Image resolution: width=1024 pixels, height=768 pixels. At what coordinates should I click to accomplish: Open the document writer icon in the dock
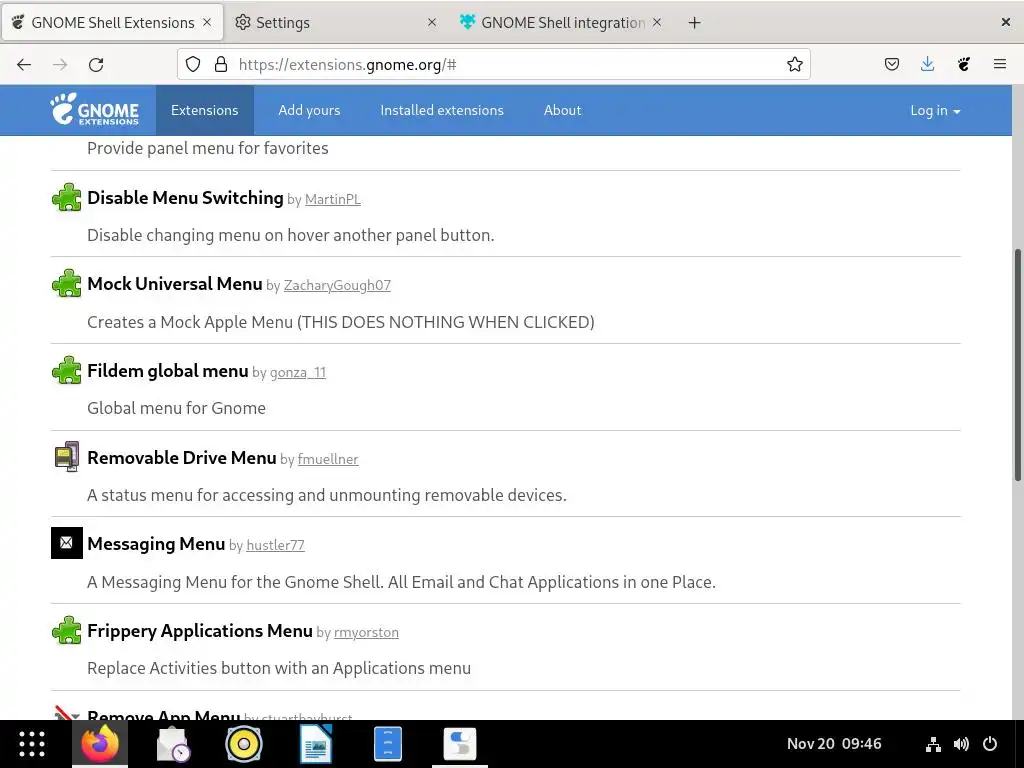pyautogui.click(x=315, y=744)
